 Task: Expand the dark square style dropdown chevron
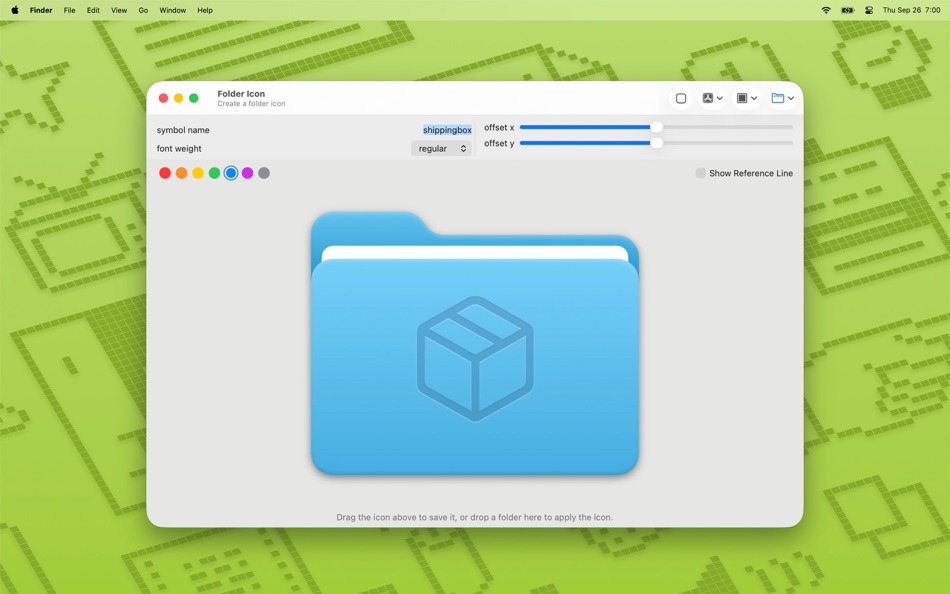tap(754, 98)
